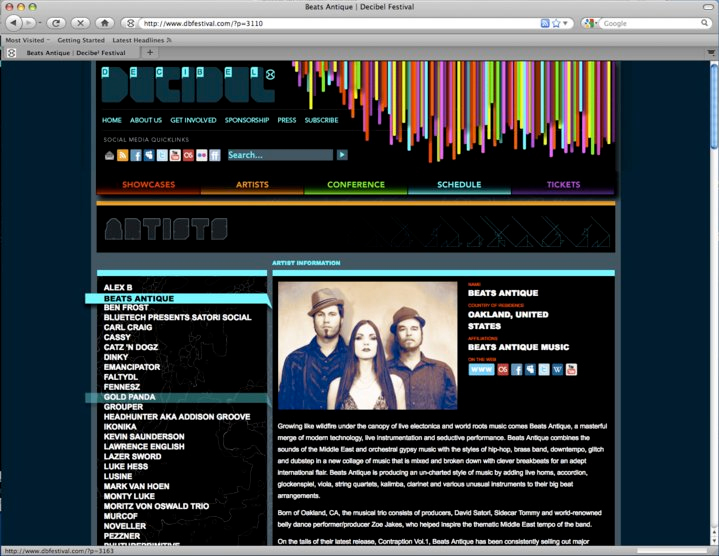Open the search engine selector dropdown
719x556 pixels.
click(x=590, y=23)
